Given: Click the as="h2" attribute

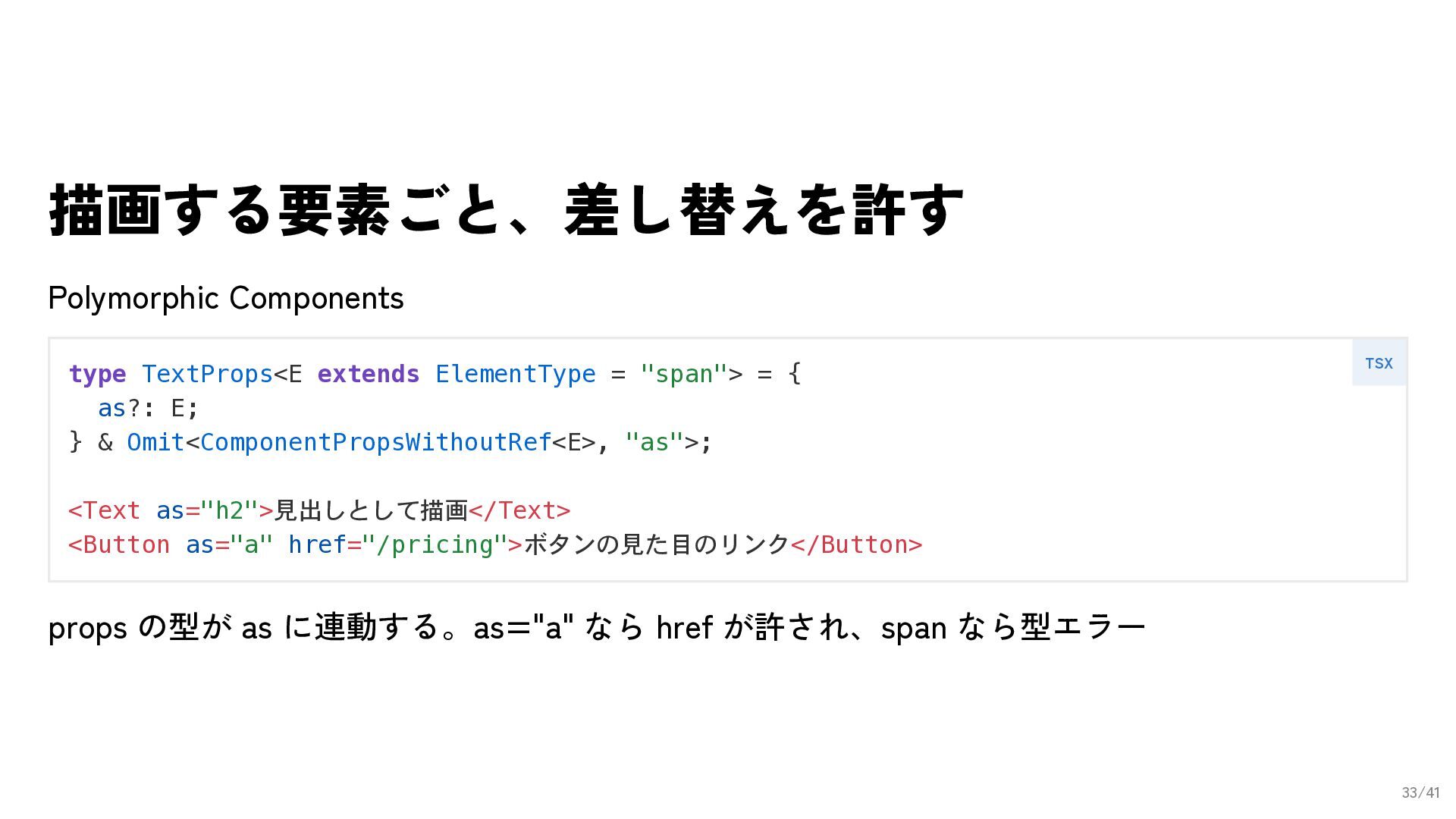Looking at the screenshot, I should coord(207,510).
